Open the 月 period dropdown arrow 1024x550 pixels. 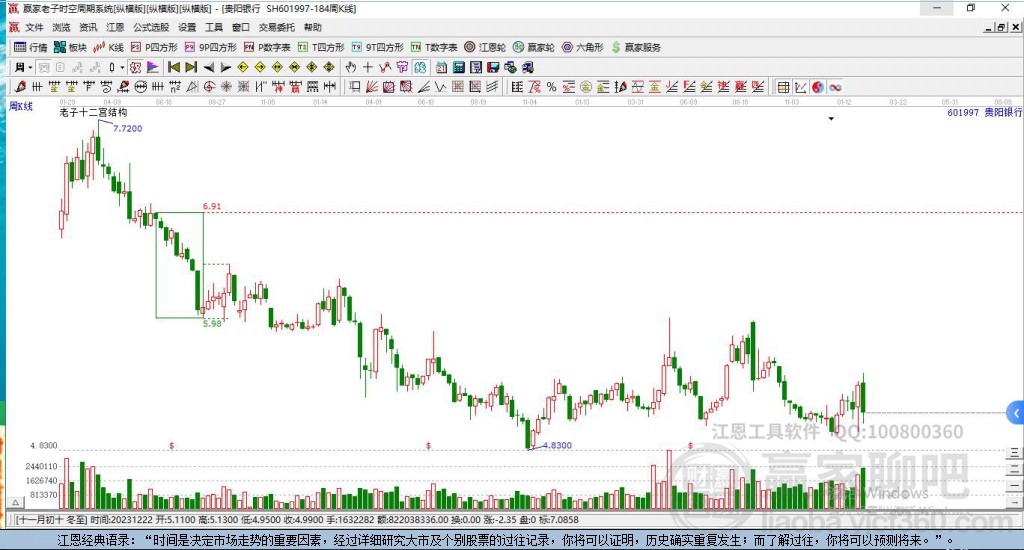[x=30, y=67]
